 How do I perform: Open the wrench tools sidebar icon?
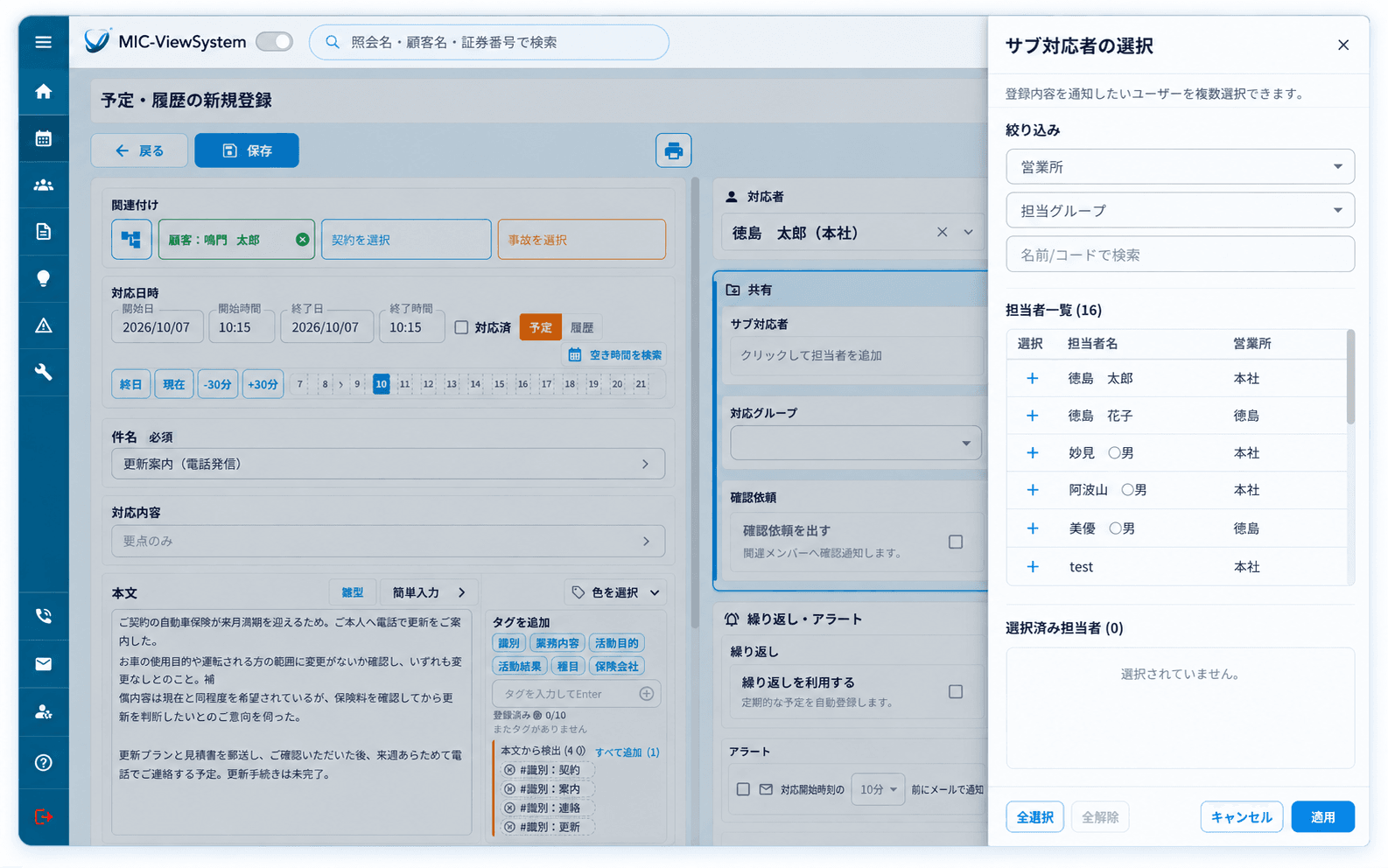[x=43, y=372]
